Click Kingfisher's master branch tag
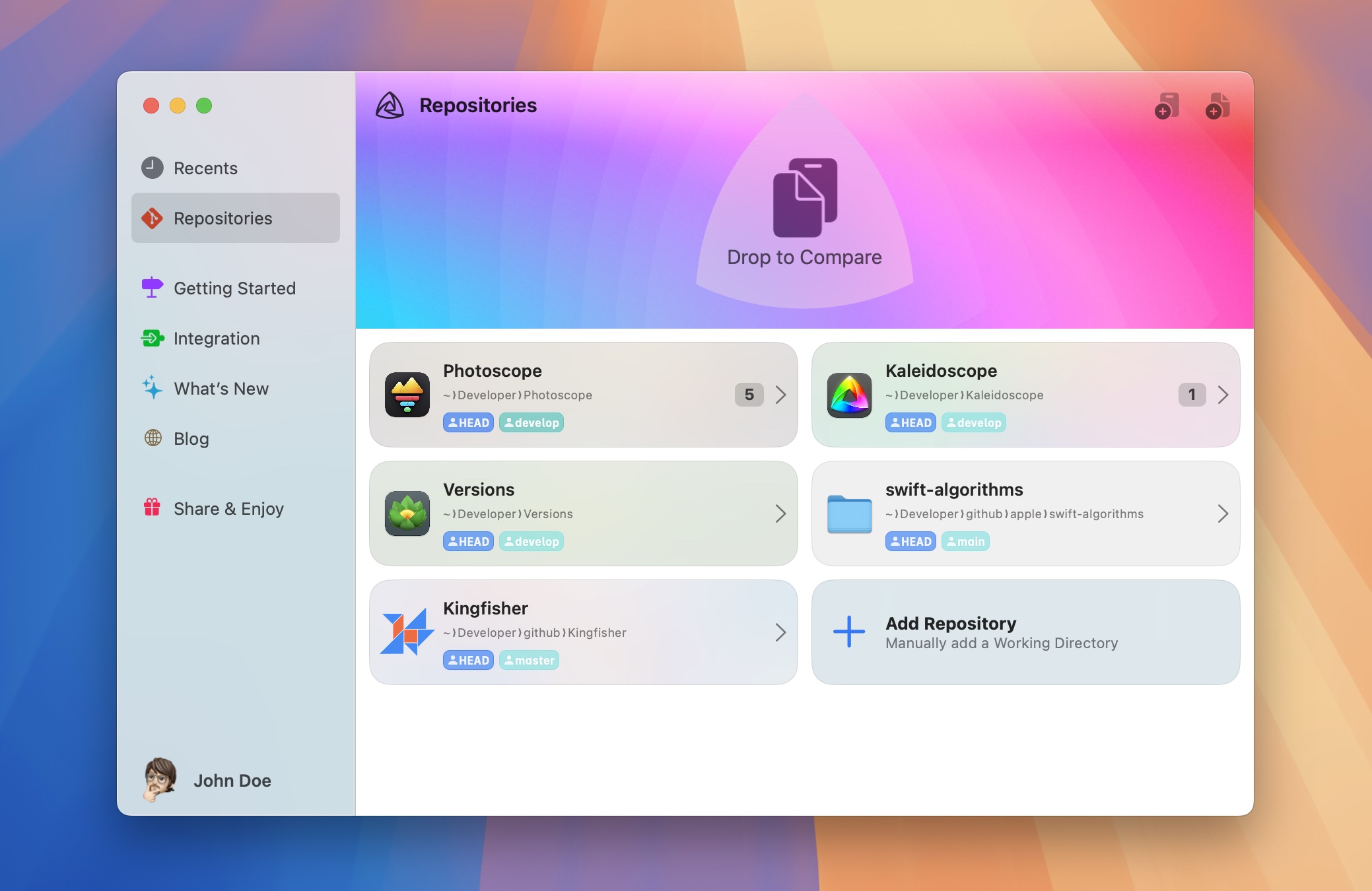This screenshot has width=1372, height=891. pyautogui.click(x=529, y=660)
